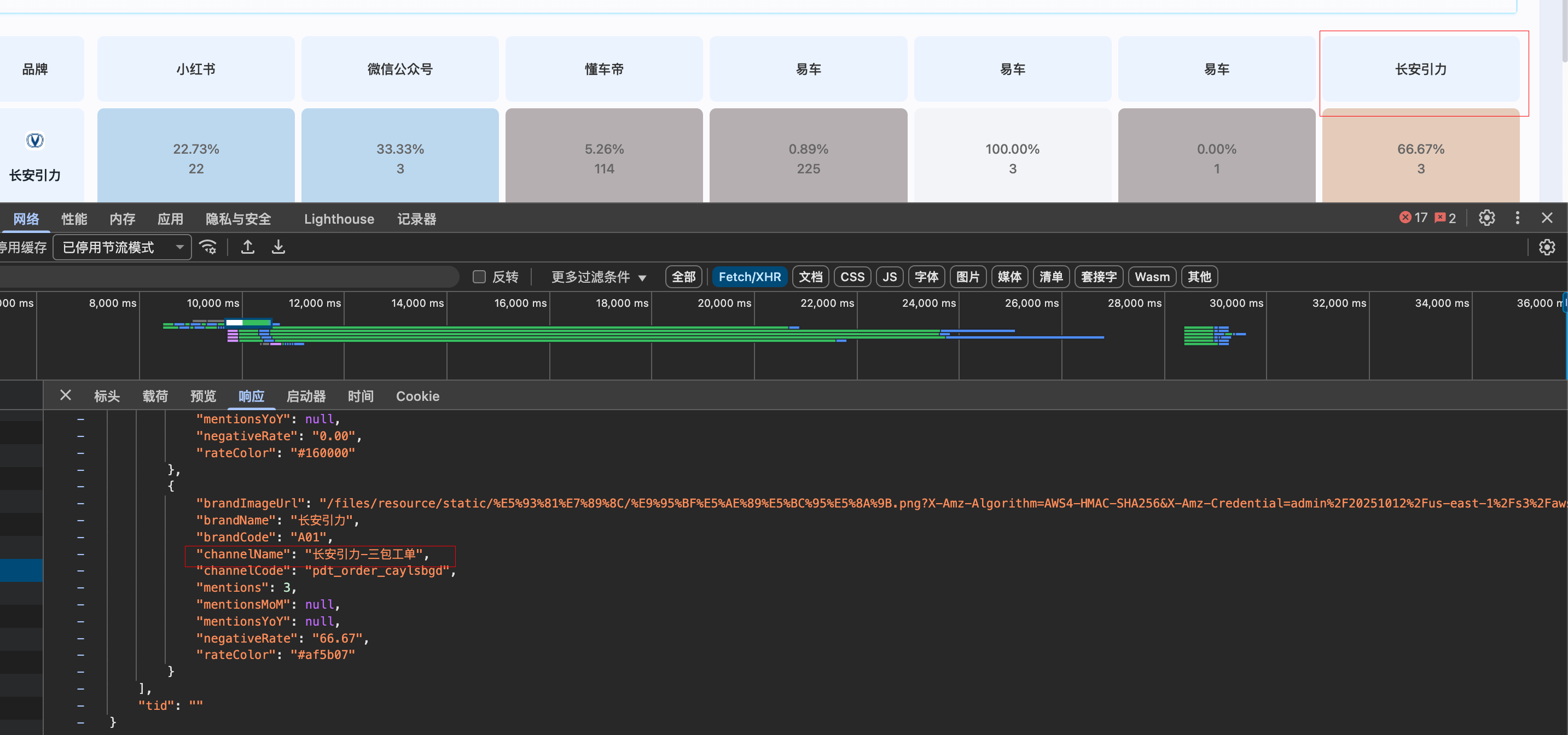
Task: Open network panel settings gear
Action: tap(1547, 247)
